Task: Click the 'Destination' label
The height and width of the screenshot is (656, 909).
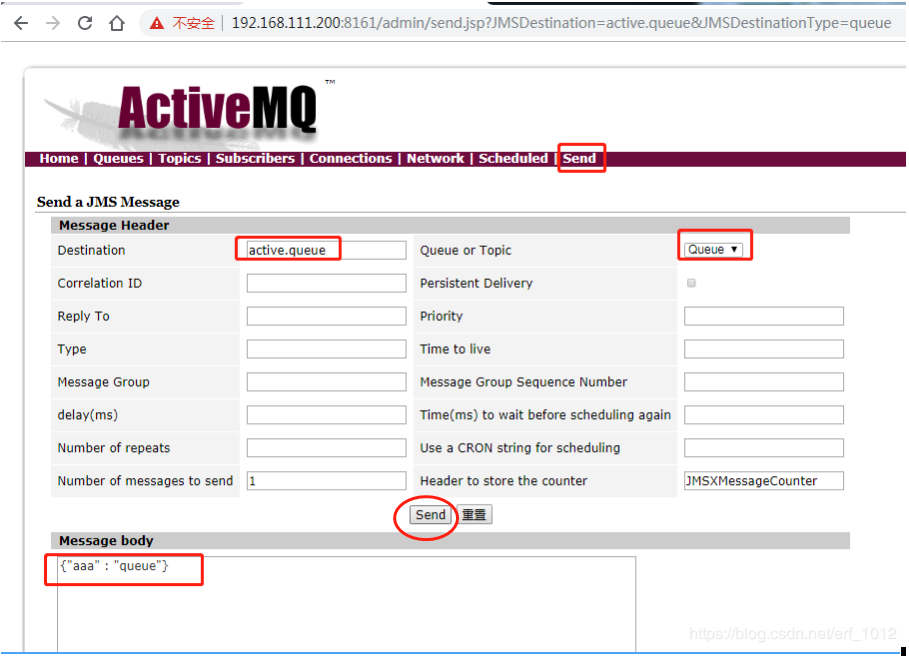Action: (91, 250)
